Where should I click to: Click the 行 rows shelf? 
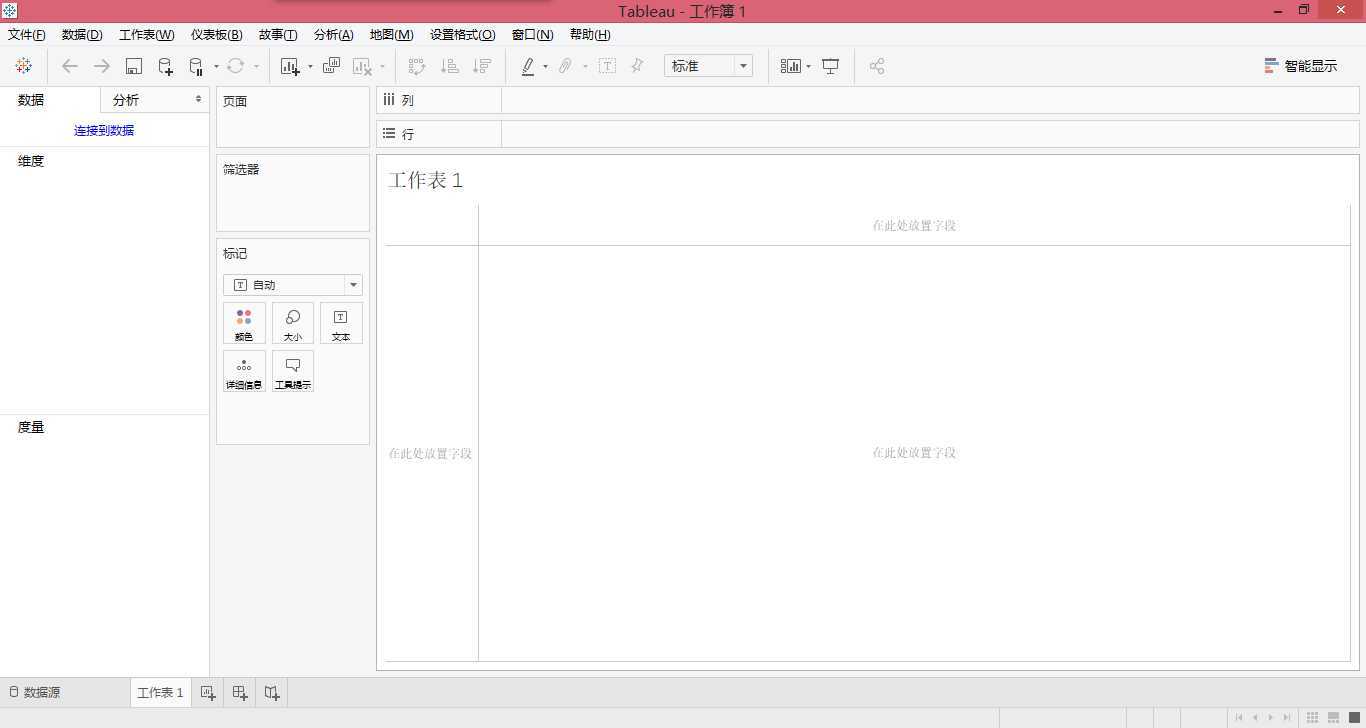867,134
